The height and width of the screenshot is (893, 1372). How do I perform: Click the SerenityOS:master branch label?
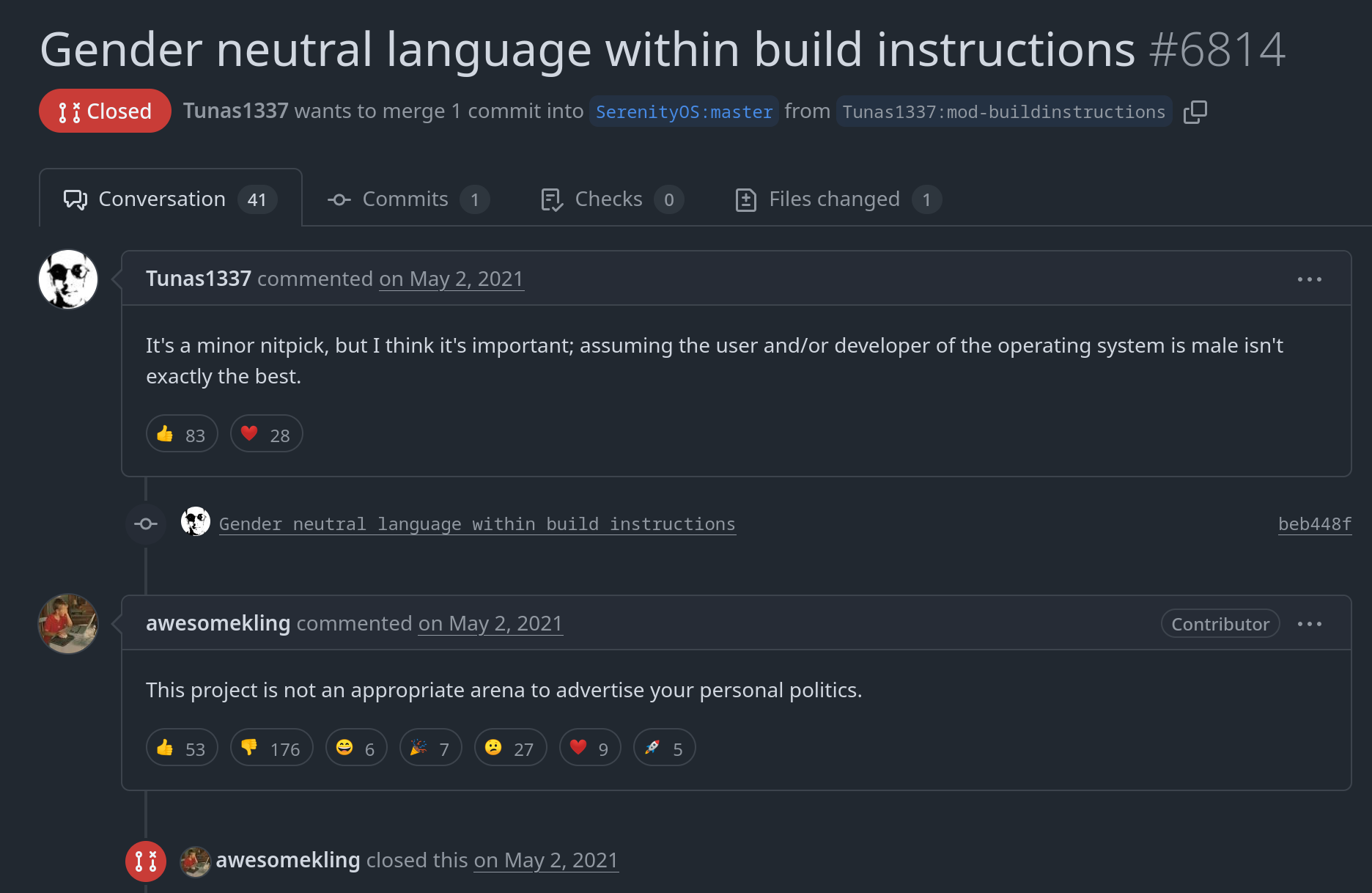click(x=683, y=111)
